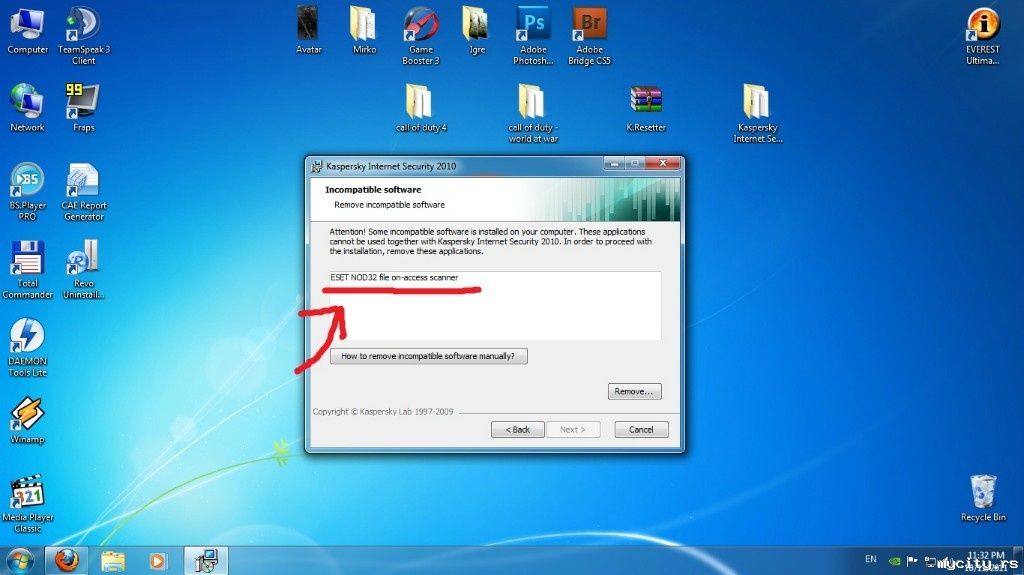The height and width of the screenshot is (575, 1024).
Task: Open Adobe Bridge CS5 shortcut
Action: click(589, 36)
